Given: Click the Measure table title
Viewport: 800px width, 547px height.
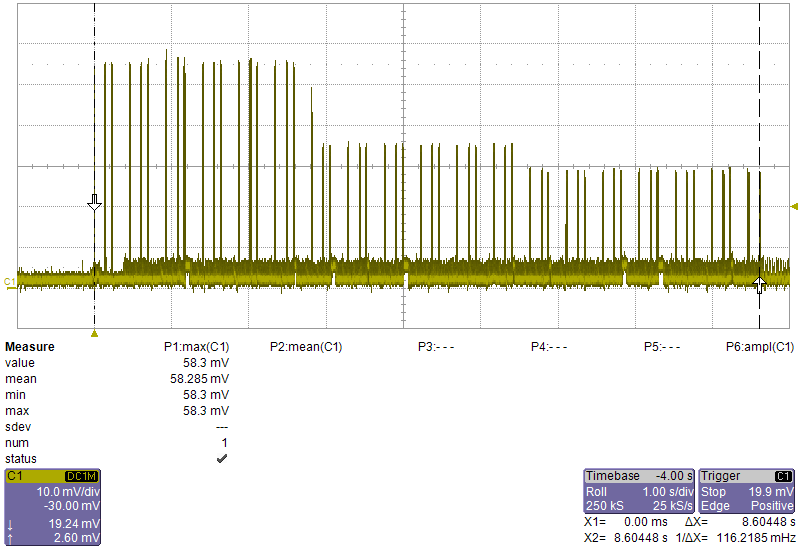Looking at the screenshot, I should pyautogui.click(x=30, y=347).
